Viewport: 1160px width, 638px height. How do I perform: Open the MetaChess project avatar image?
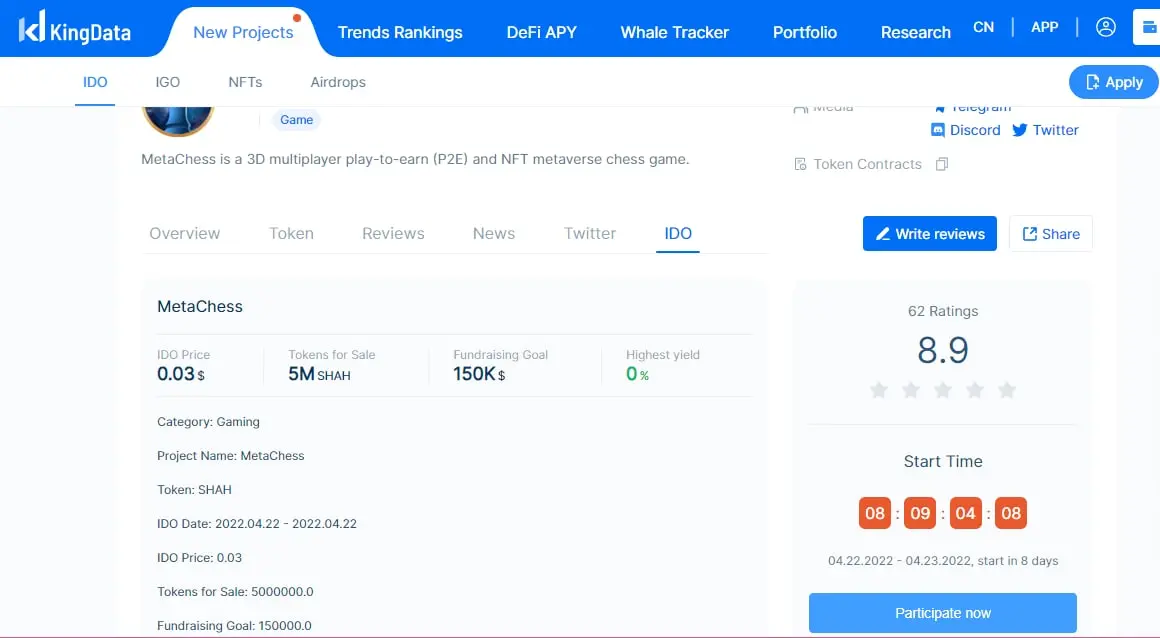click(178, 121)
